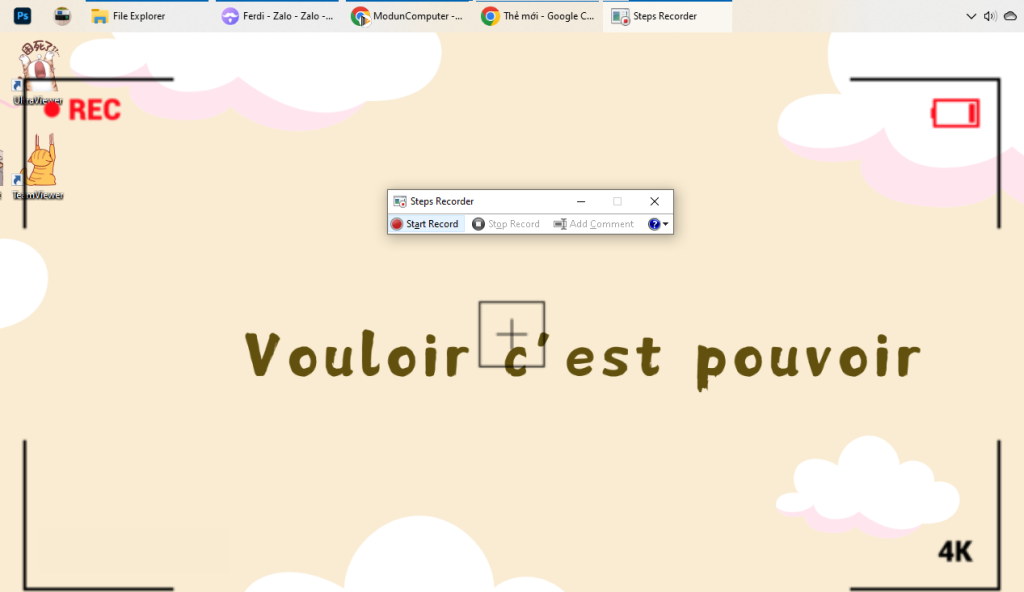Switch to the File Explorer taskbar window

128,16
